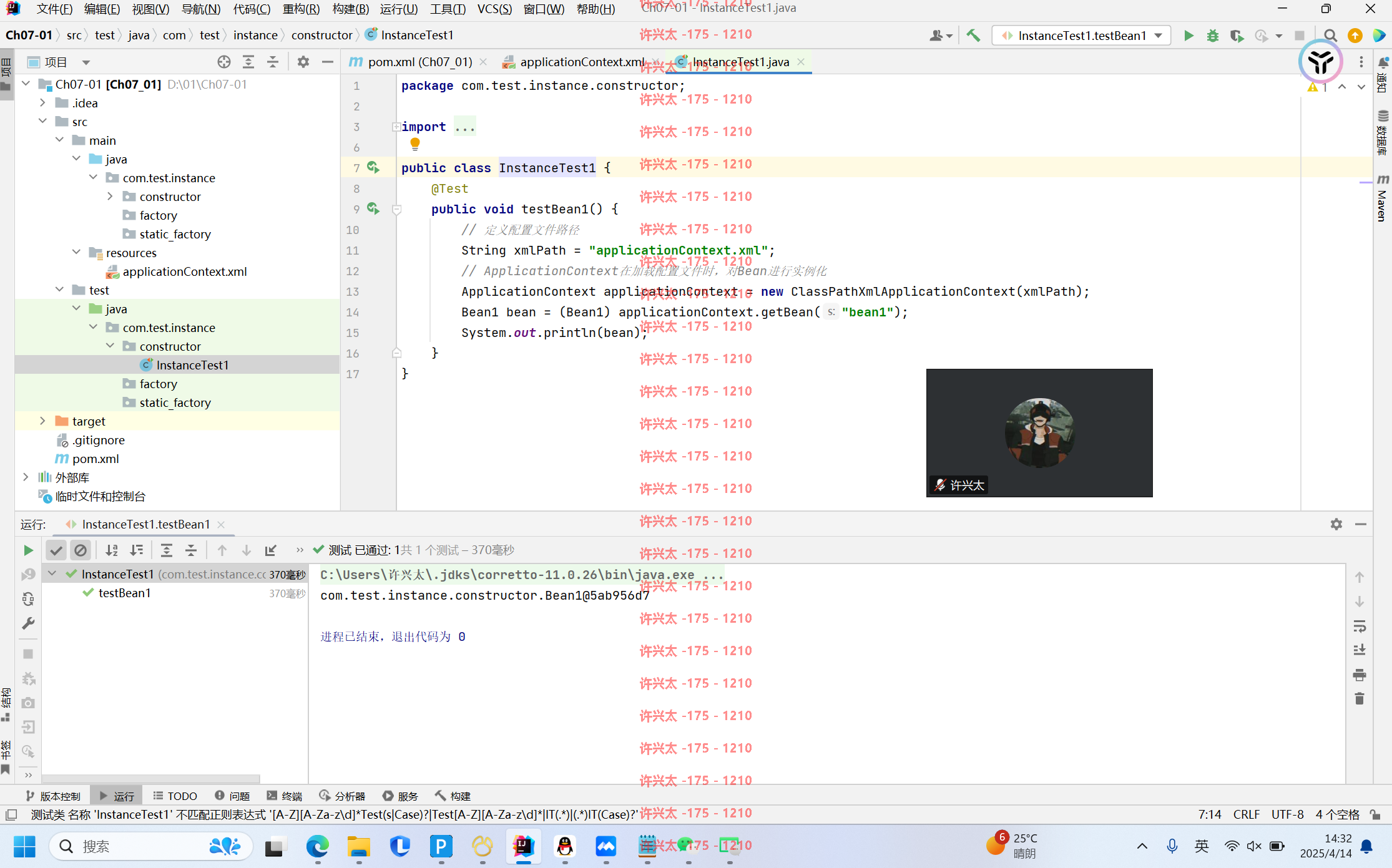Click run gutter icon beside class InstanceTest1
Viewport: 1392px width, 868px height.
point(373,167)
